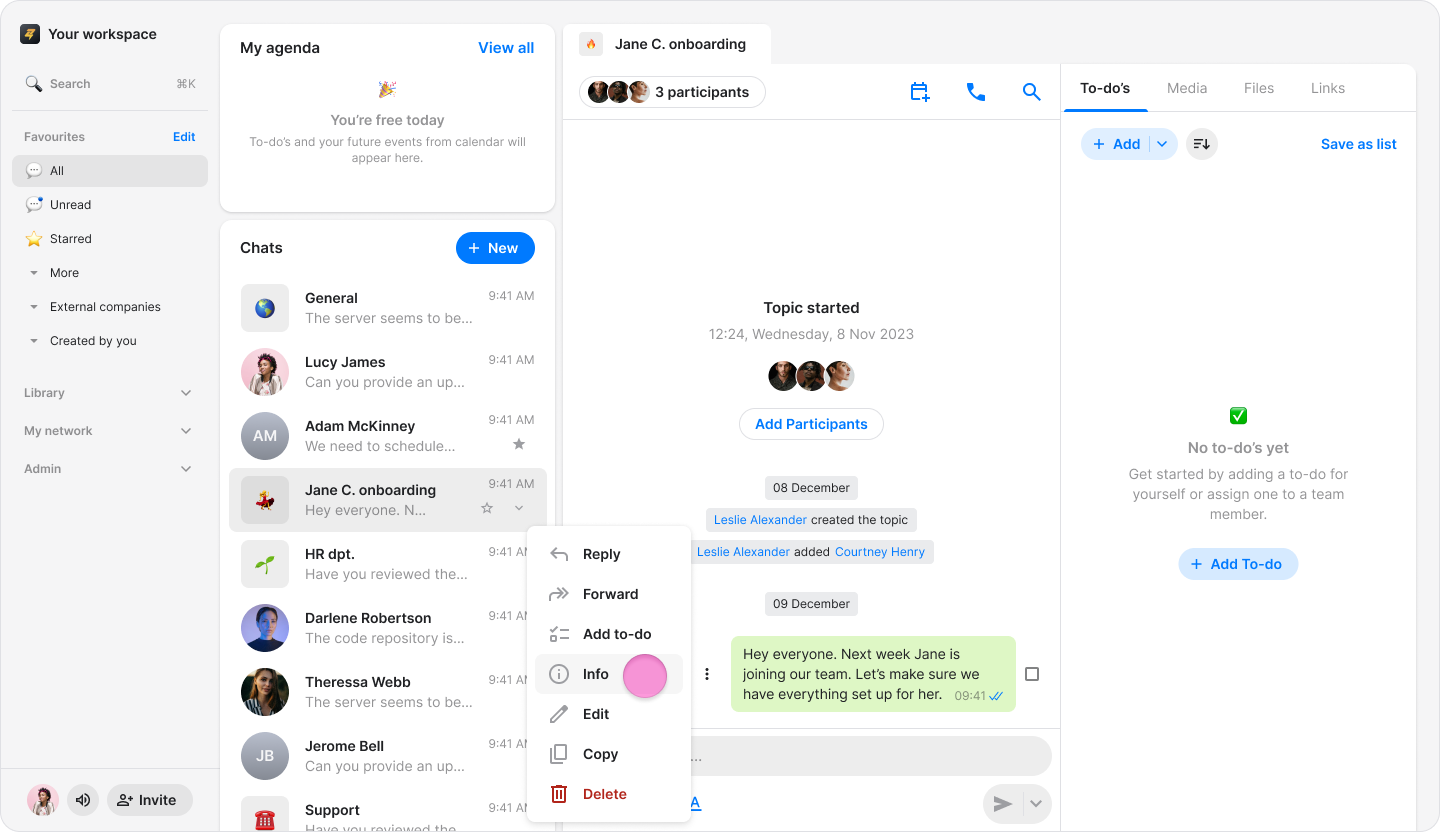
Task: Switch to the Files tab
Action: click(1259, 88)
